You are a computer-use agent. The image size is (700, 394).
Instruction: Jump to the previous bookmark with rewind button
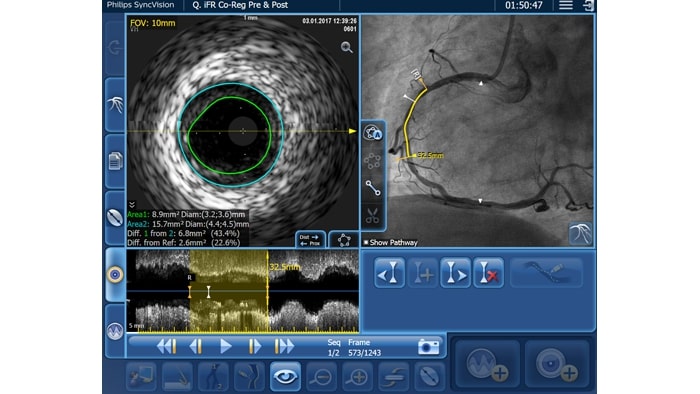(x=167, y=346)
